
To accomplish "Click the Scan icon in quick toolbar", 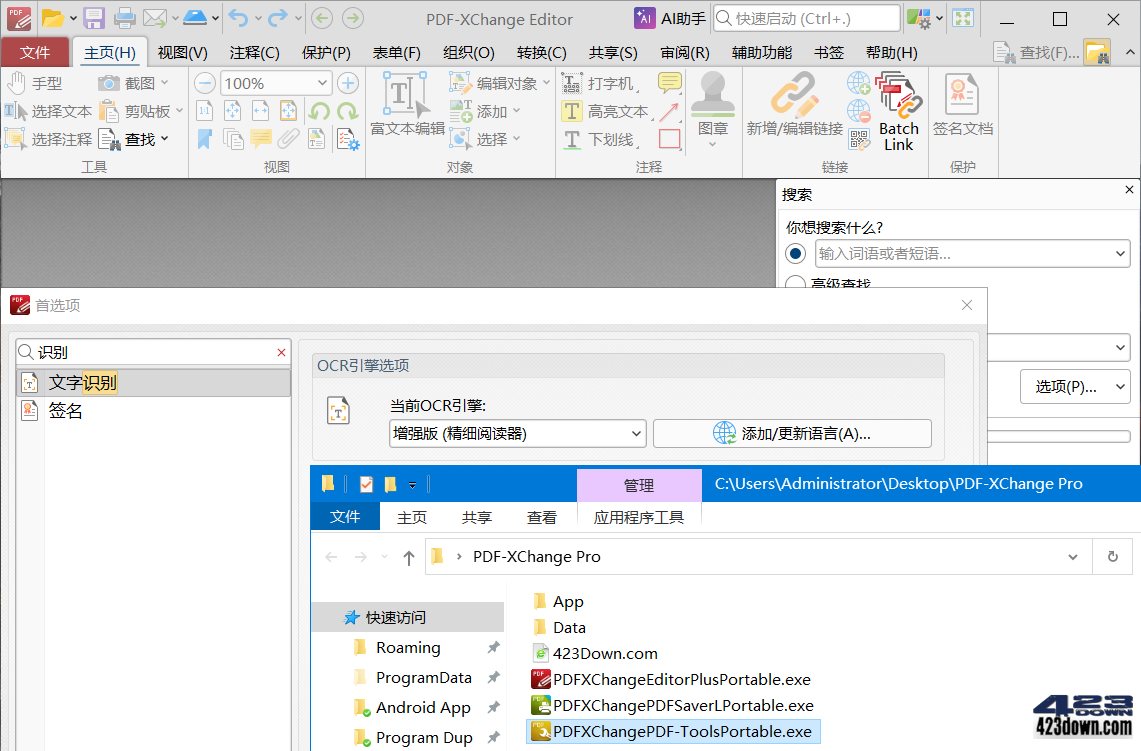I will tap(194, 17).
